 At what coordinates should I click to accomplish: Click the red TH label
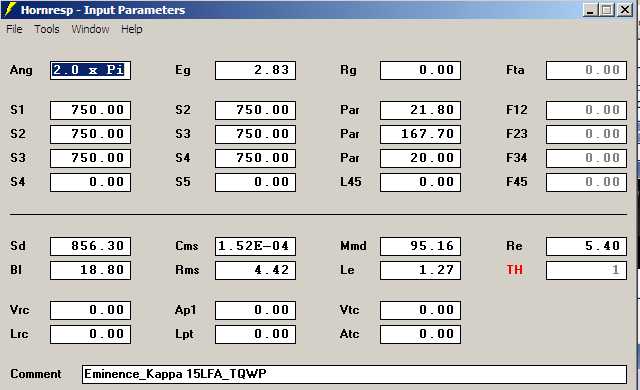coord(514,270)
